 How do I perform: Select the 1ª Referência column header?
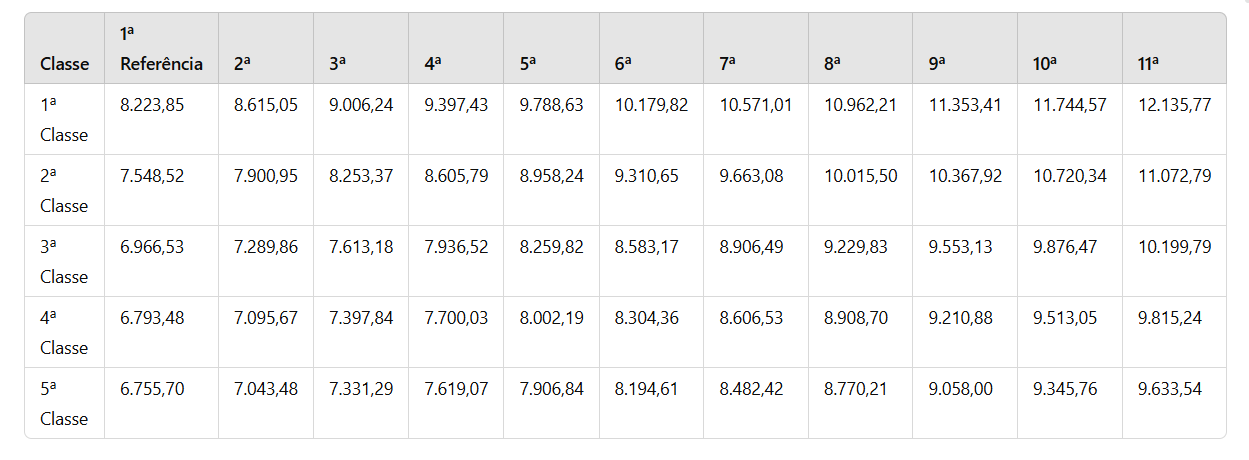[x=161, y=49]
